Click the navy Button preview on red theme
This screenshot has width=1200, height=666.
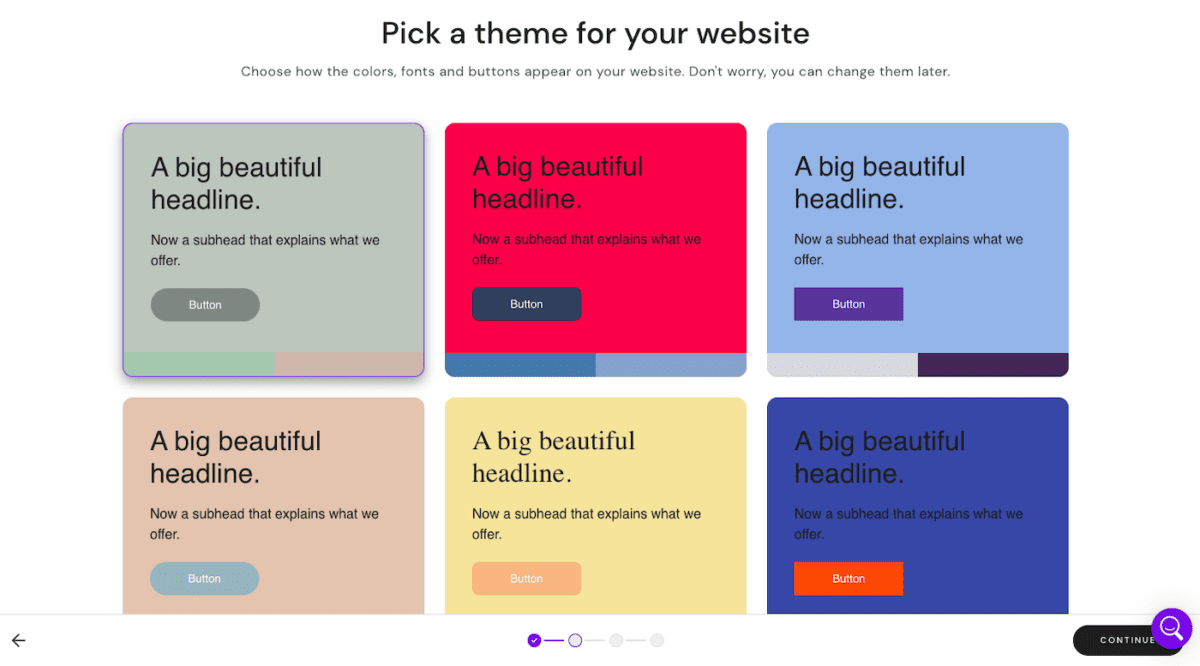(527, 304)
